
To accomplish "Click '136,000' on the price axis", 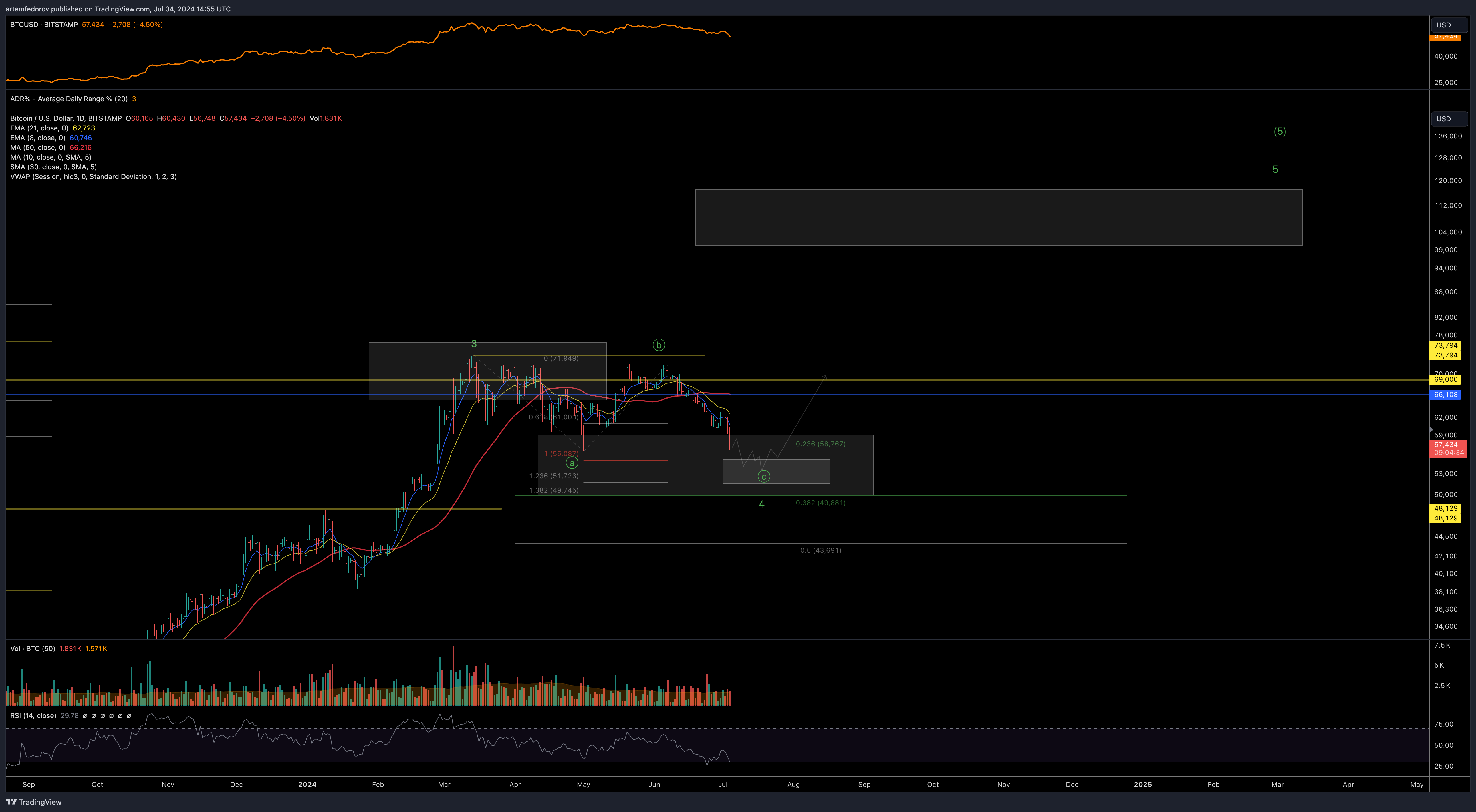I will pyautogui.click(x=1448, y=136).
